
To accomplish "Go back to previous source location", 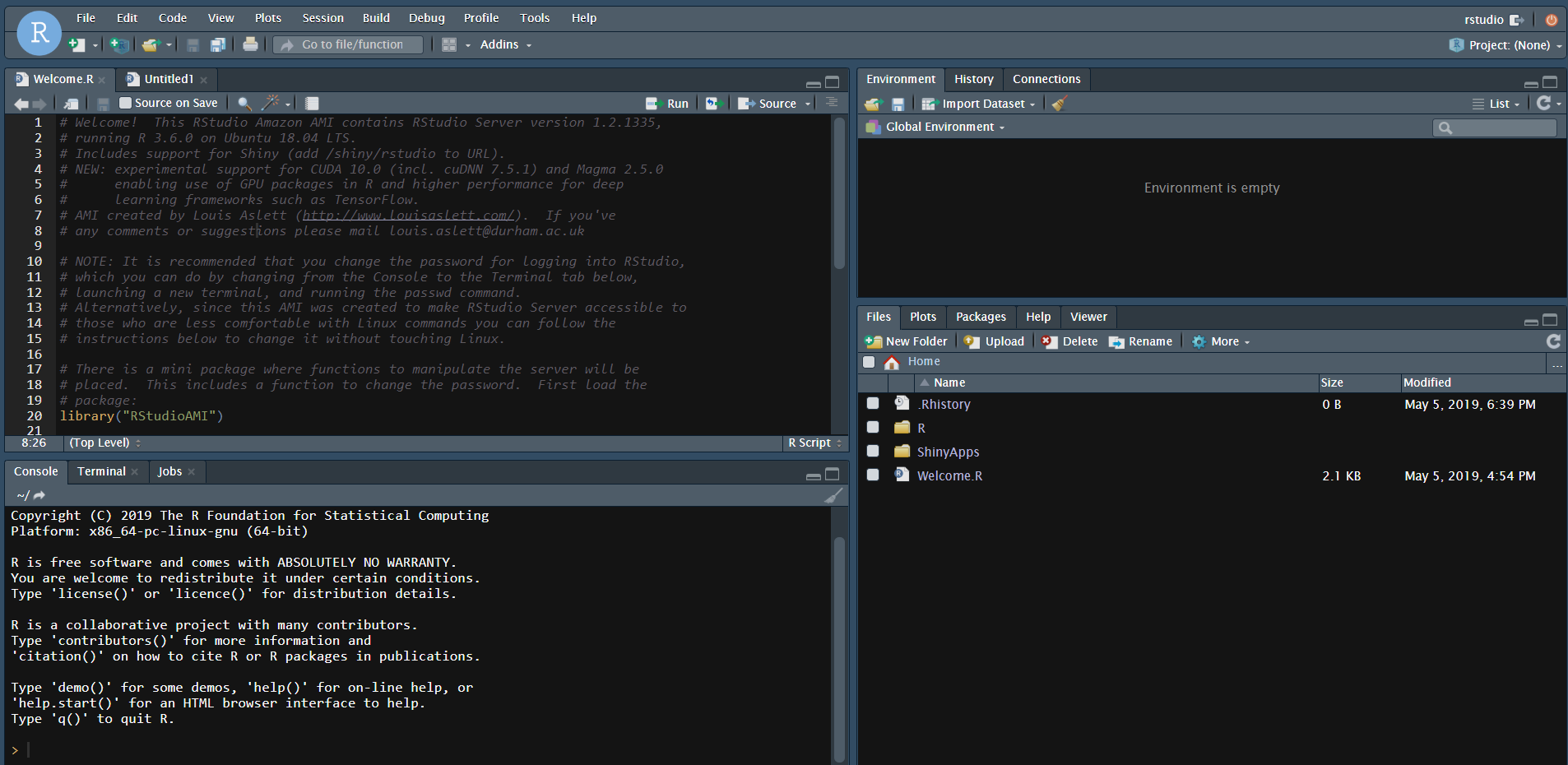I will (x=21, y=104).
